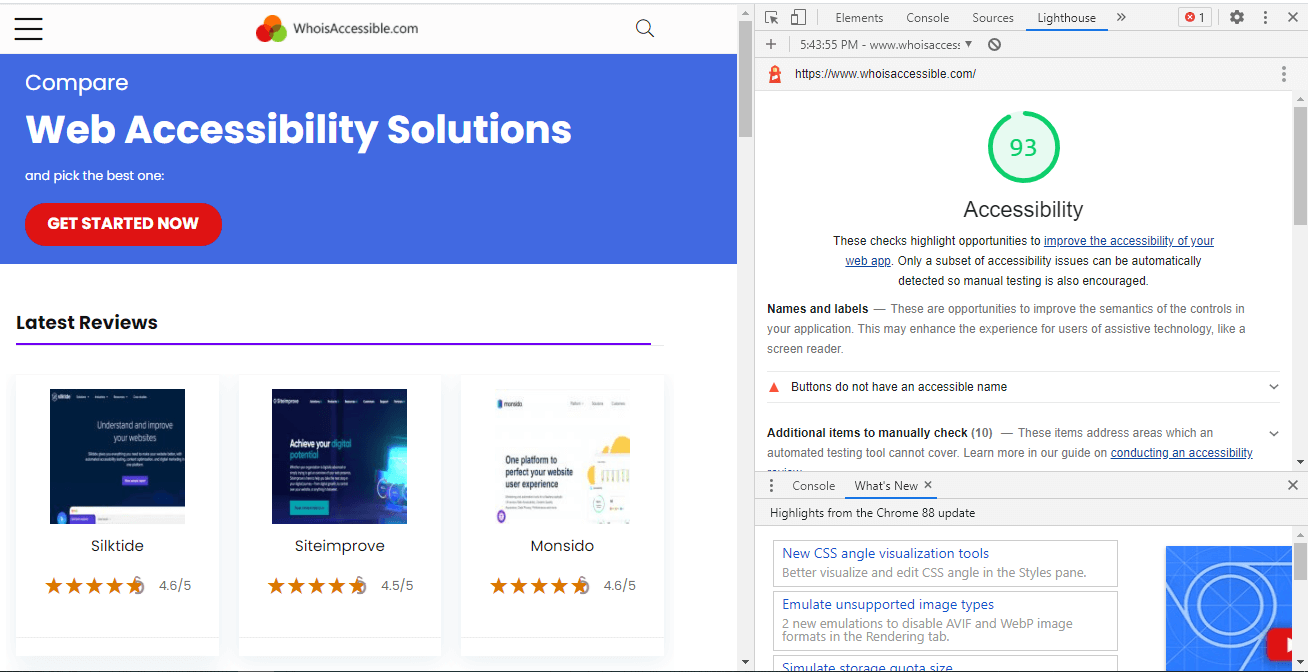Click the WhoisAccessible.com logo

[337, 29]
